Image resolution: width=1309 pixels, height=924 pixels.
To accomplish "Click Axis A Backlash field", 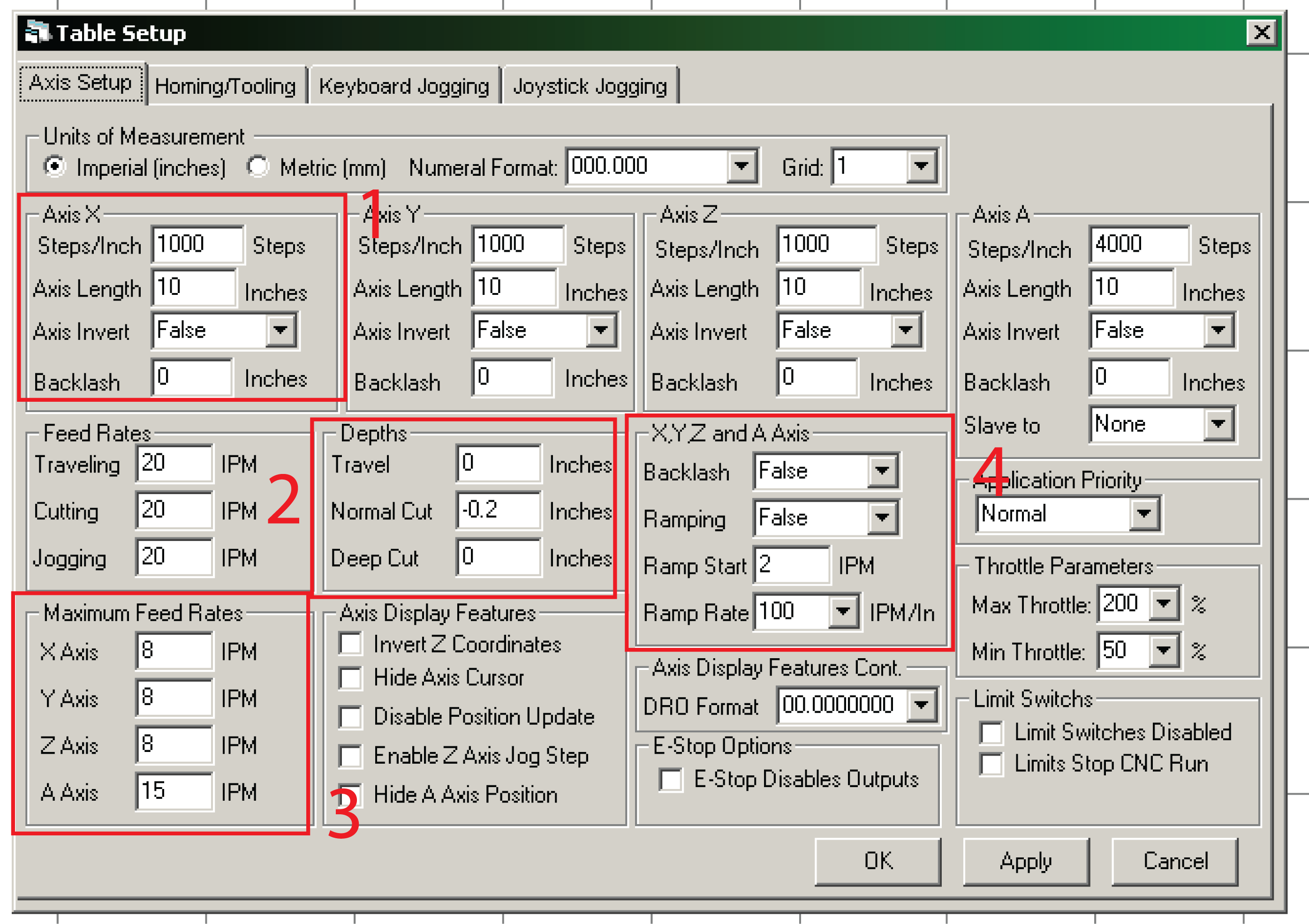I will (1129, 377).
